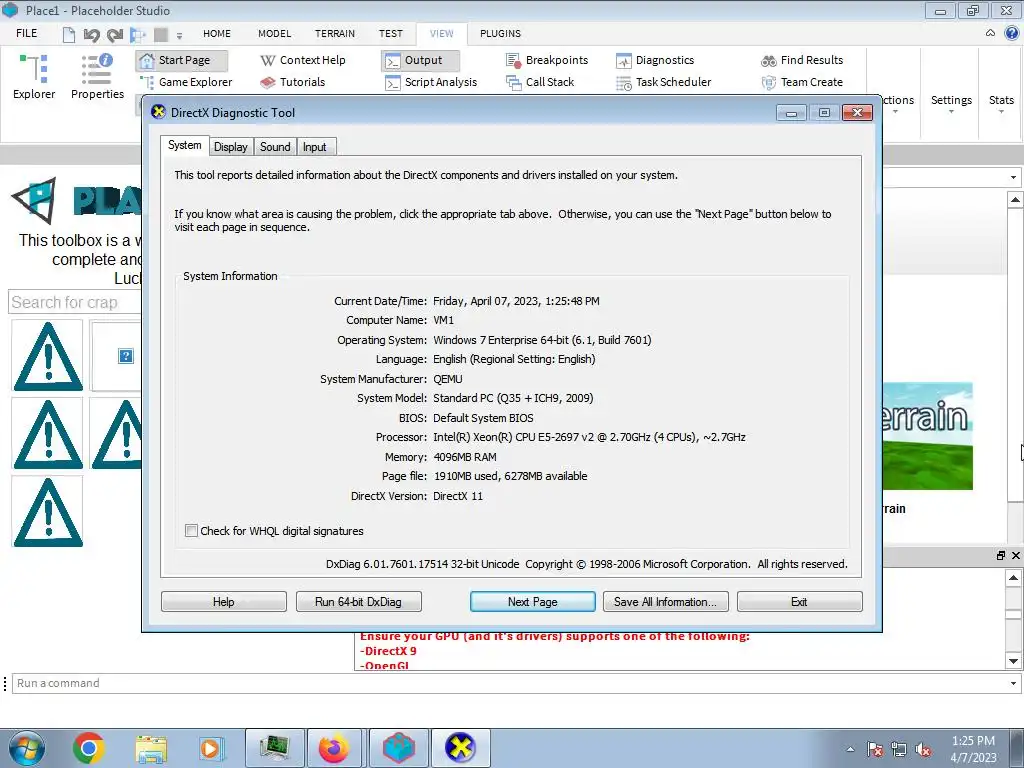Click the Output panel float/undock icon
Image resolution: width=1024 pixels, height=768 pixels.
pyautogui.click(x=1000, y=555)
